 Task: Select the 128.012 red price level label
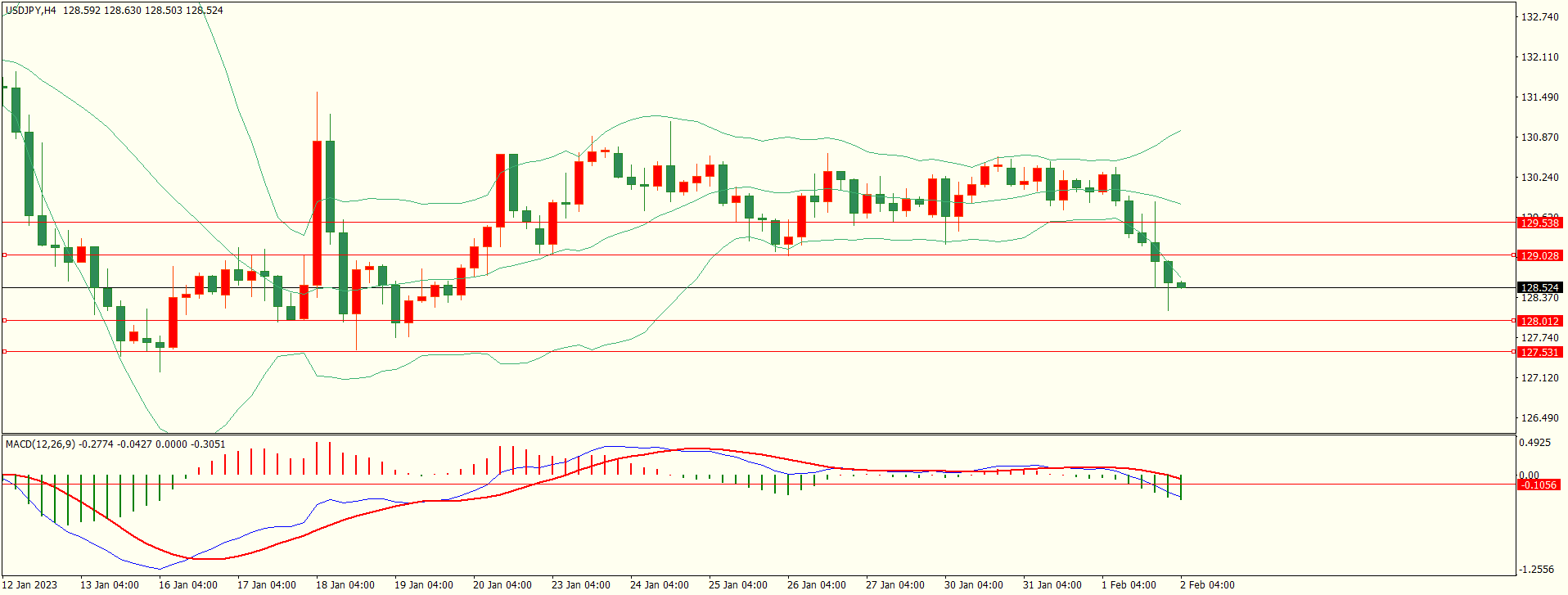point(1539,321)
